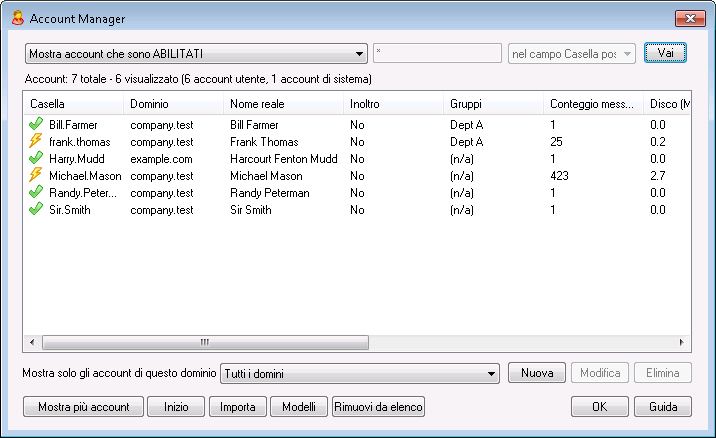716x438 pixels.
Task: Click 'Rimuovi da elenco' button
Action: pos(379,406)
